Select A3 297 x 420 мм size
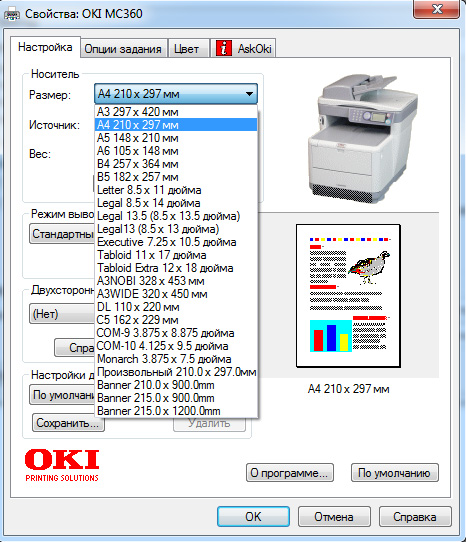Screen dimensions: 466x542 click(x=176, y=112)
